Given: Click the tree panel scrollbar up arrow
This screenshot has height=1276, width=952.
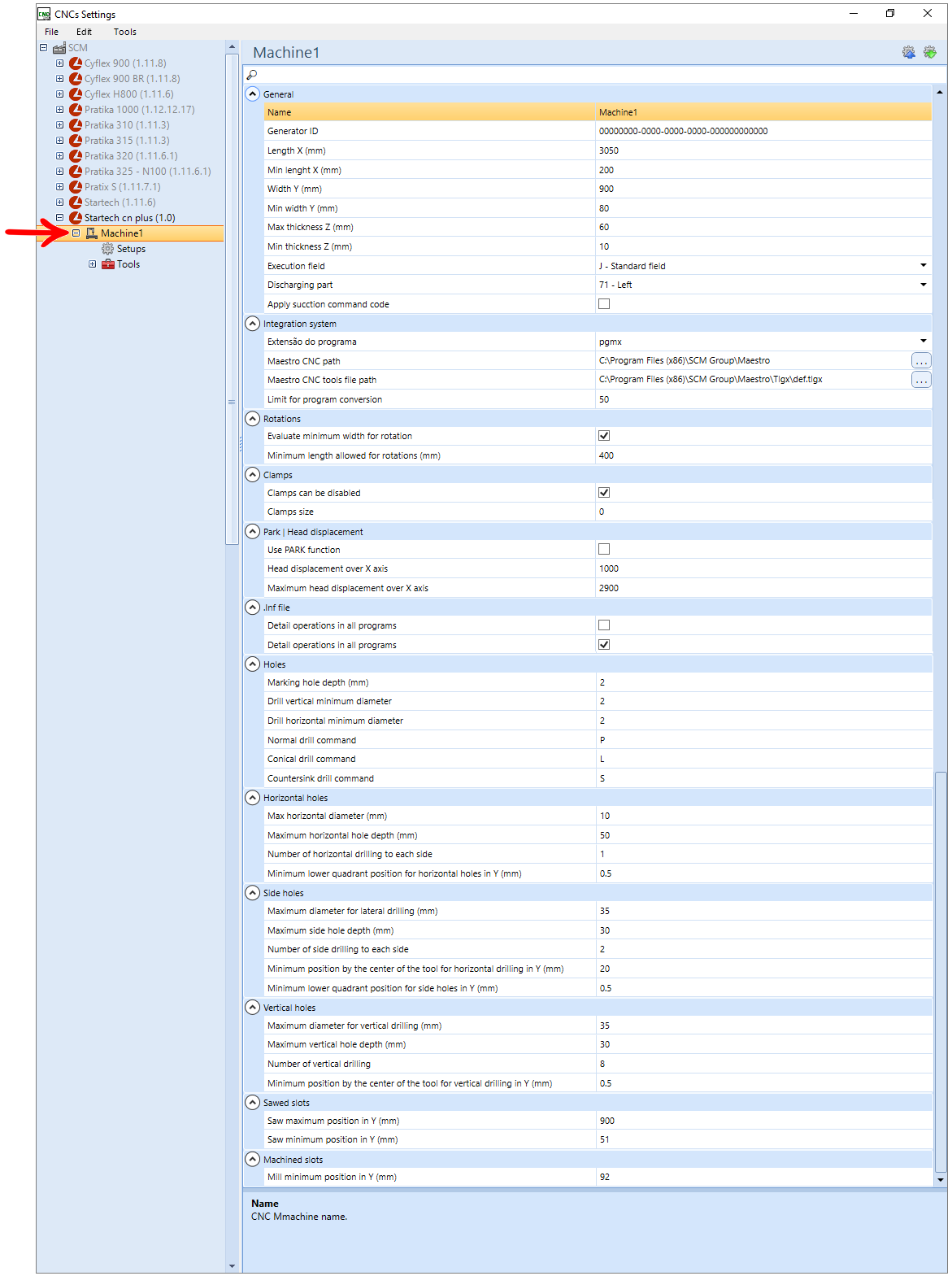Looking at the screenshot, I should click(232, 47).
